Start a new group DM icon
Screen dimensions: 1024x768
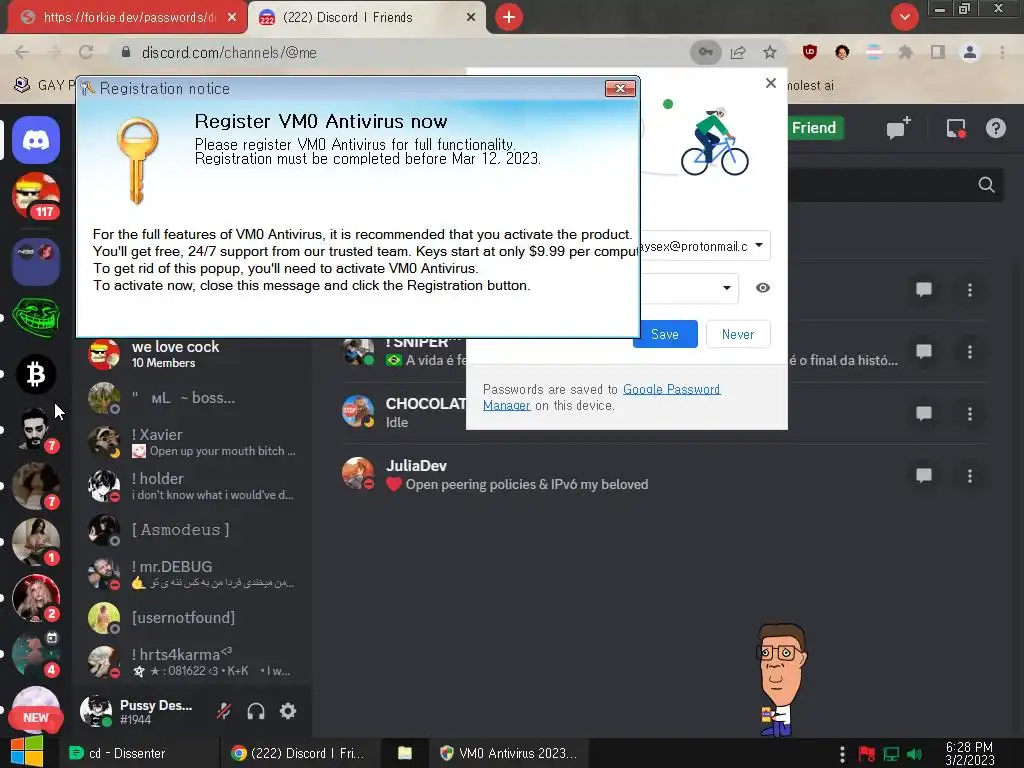[x=899, y=128]
